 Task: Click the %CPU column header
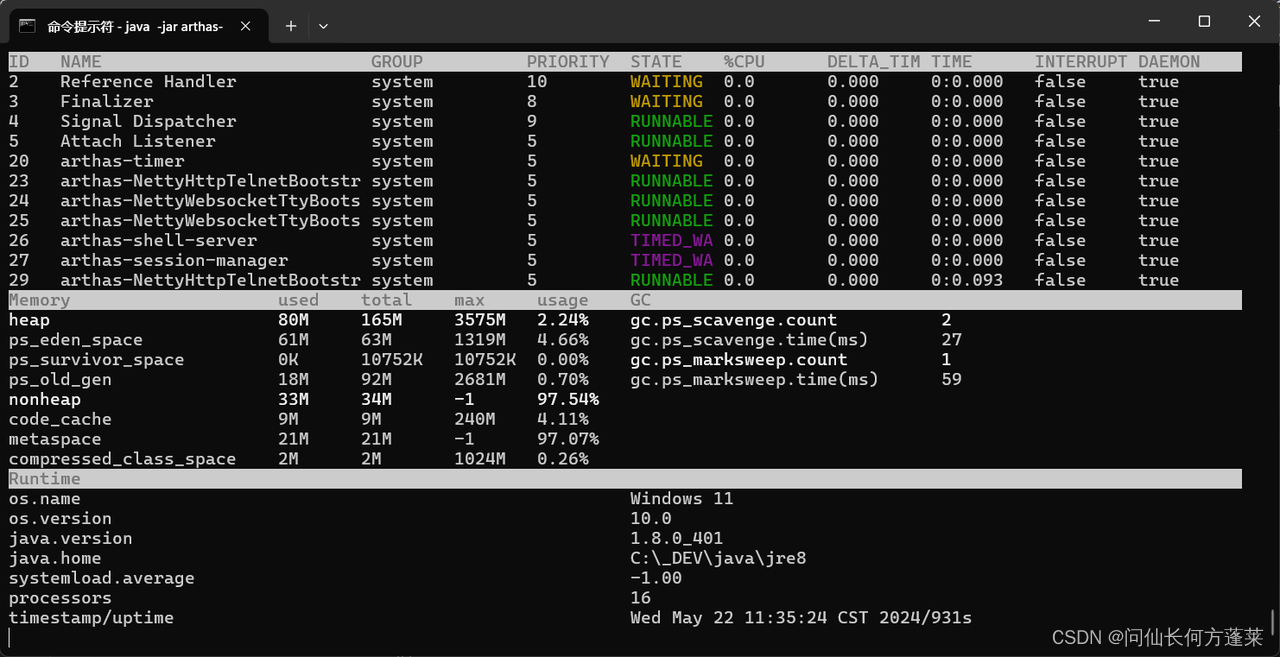[x=744, y=62]
